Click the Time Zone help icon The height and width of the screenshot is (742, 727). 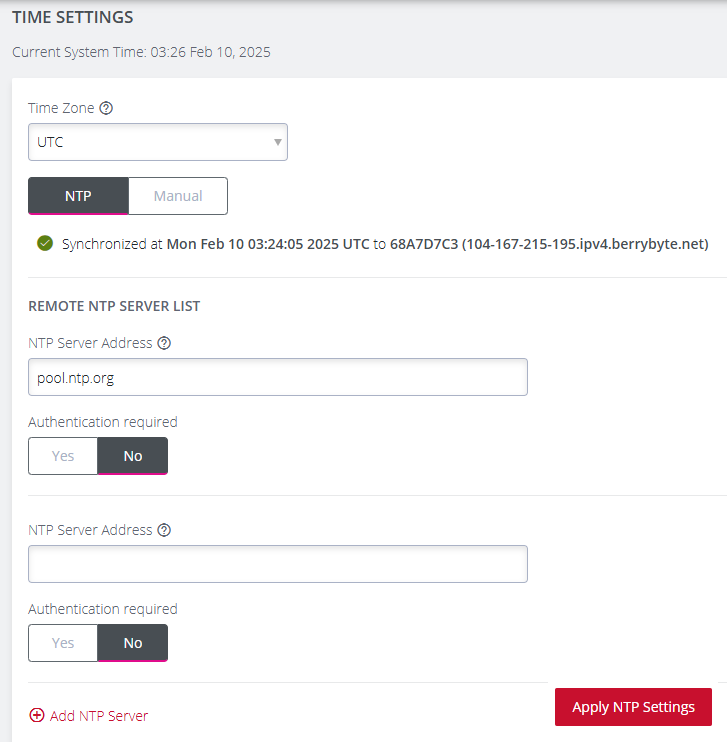pos(106,108)
